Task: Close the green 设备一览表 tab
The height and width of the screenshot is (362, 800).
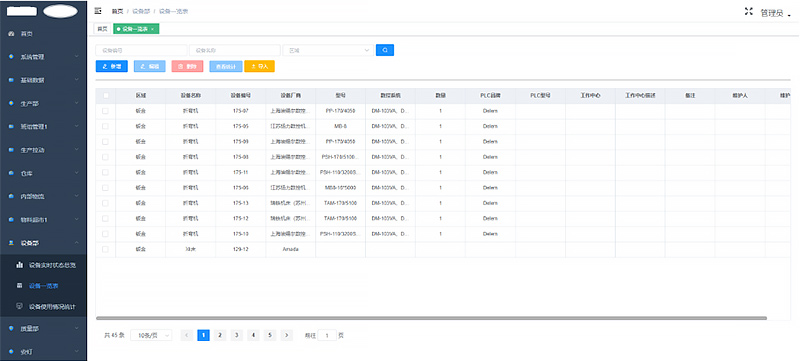Action: [x=152, y=29]
